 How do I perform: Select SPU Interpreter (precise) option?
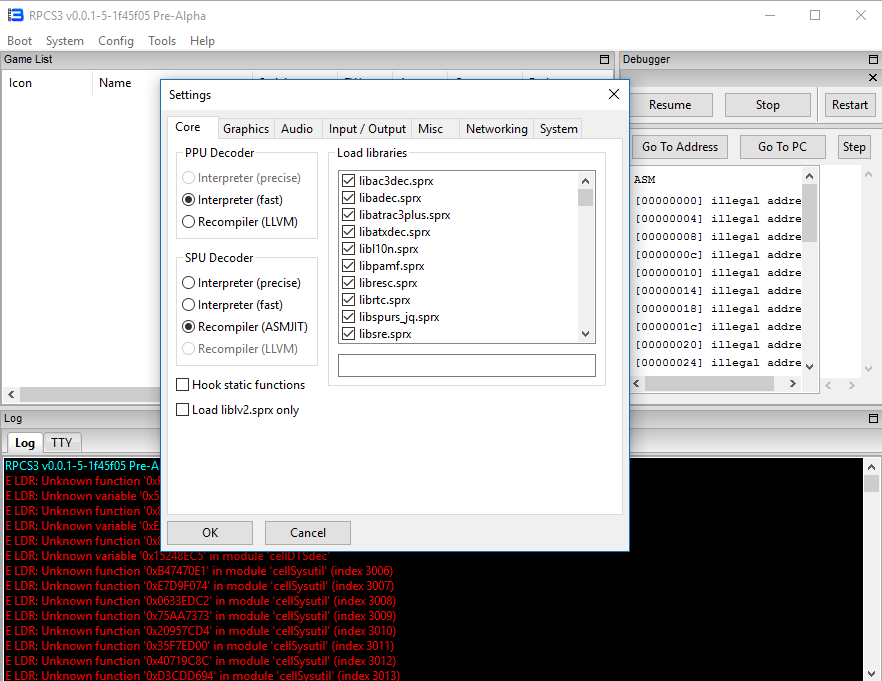point(188,283)
